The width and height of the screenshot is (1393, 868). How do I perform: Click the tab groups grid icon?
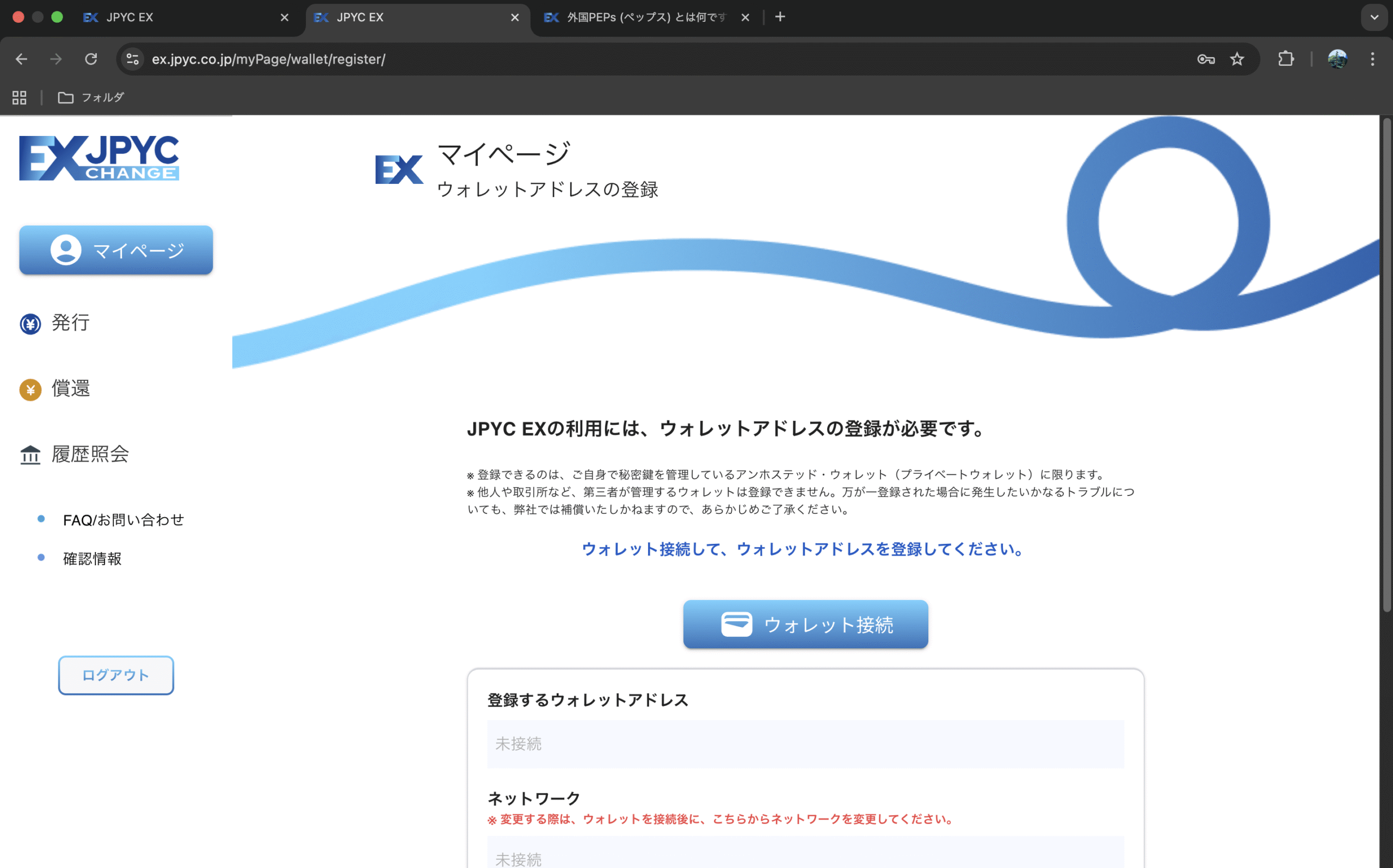pos(19,97)
